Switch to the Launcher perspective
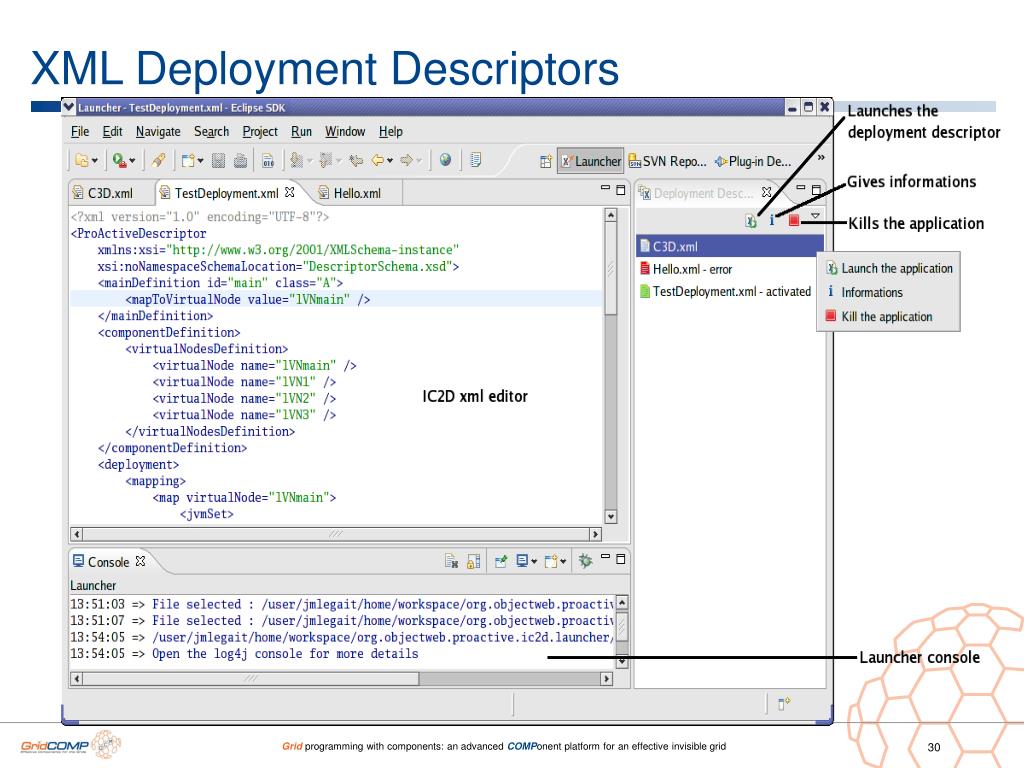The height and width of the screenshot is (768, 1024). 591,161
